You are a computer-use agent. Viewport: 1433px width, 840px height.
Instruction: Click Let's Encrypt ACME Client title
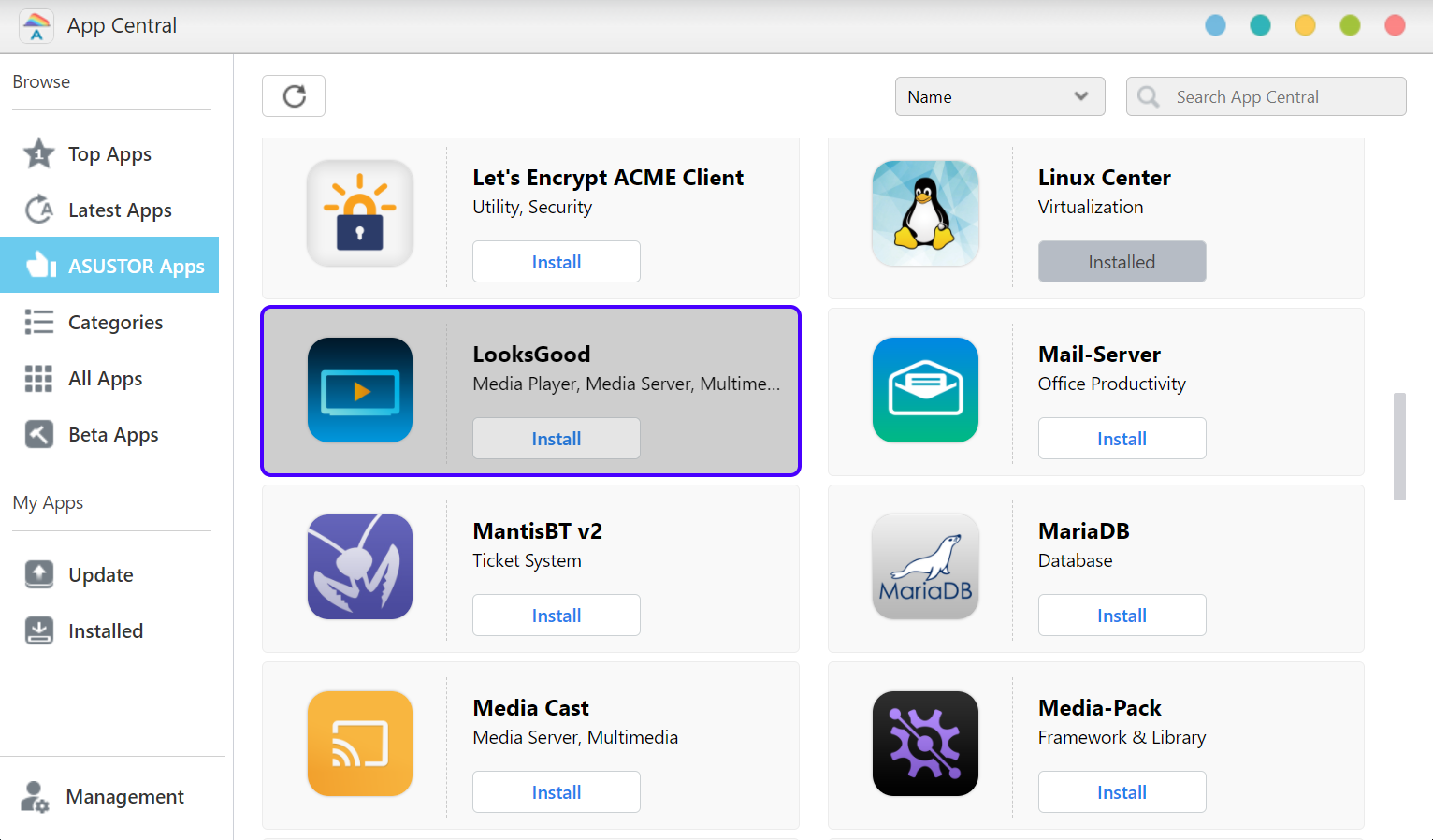(x=608, y=178)
